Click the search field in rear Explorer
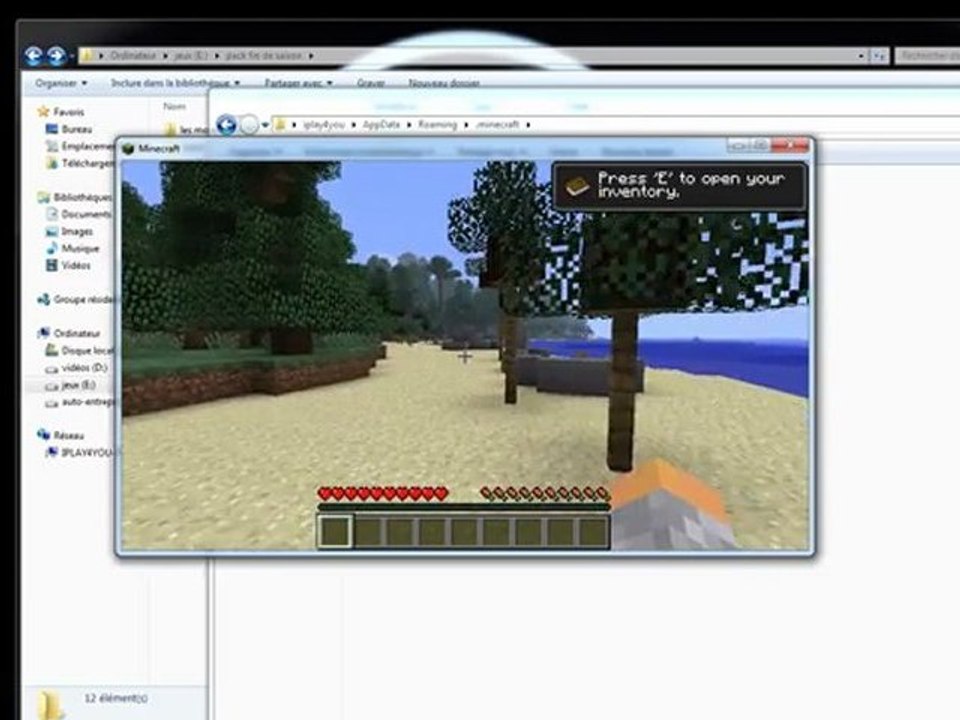 pos(927,56)
